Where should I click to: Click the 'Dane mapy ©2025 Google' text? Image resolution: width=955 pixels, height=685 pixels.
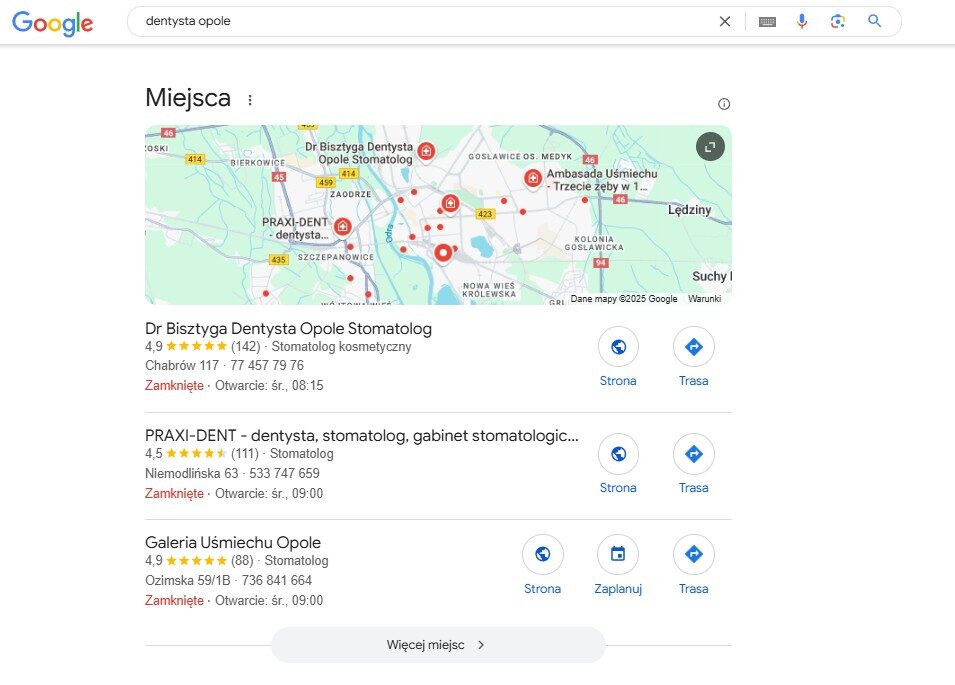pyautogui.click(x=624, y=298)
